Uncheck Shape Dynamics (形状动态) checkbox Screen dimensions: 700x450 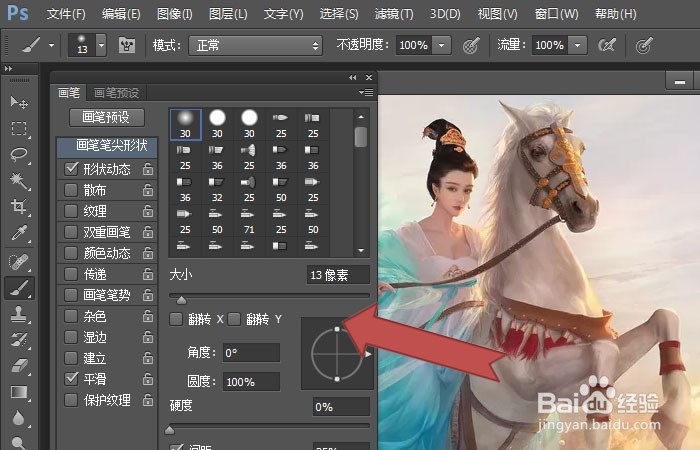click(x=71, y=169)
